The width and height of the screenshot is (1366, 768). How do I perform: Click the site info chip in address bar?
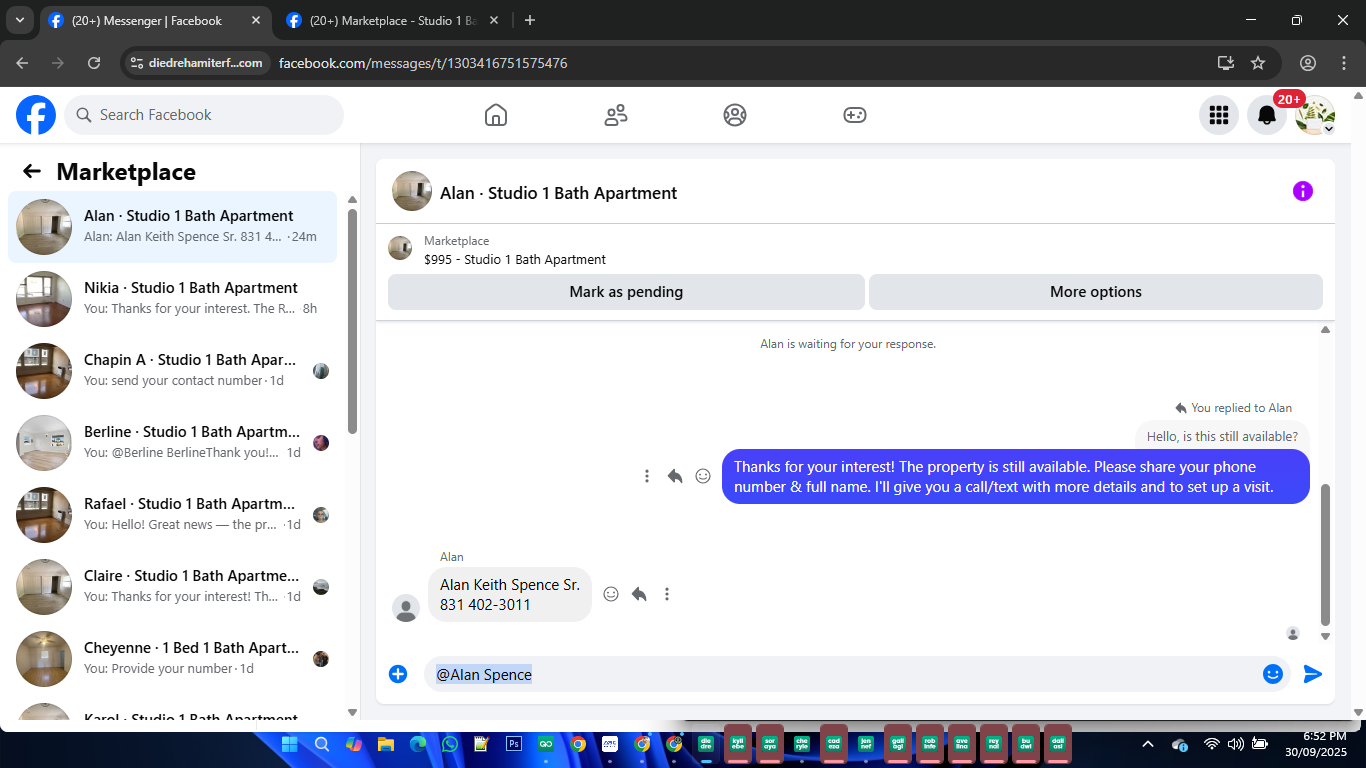click(197, 63)
